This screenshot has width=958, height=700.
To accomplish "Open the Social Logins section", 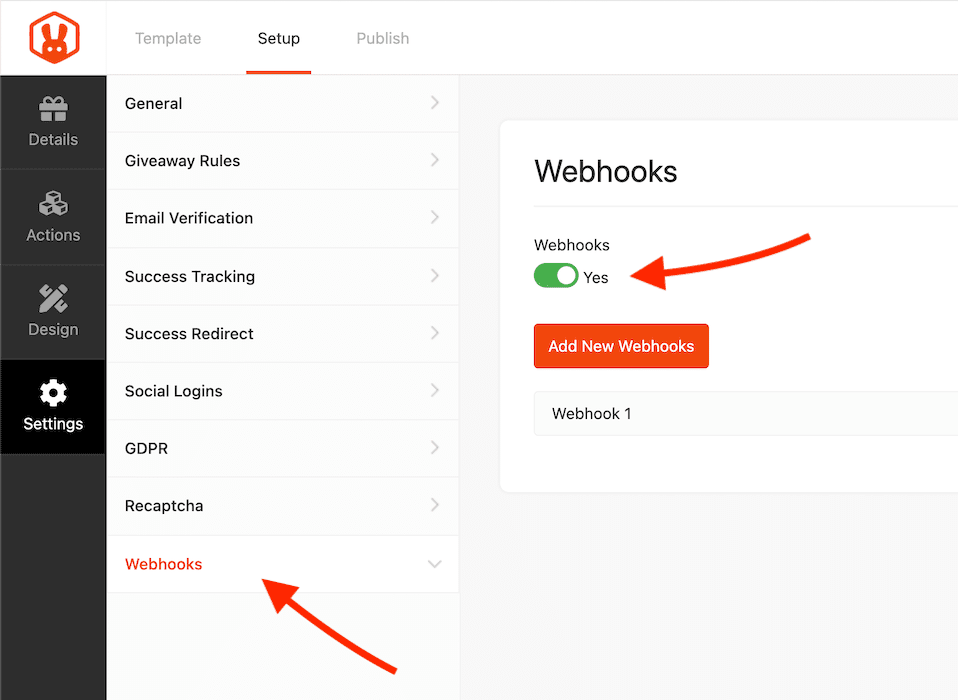I will pos(283,391).
